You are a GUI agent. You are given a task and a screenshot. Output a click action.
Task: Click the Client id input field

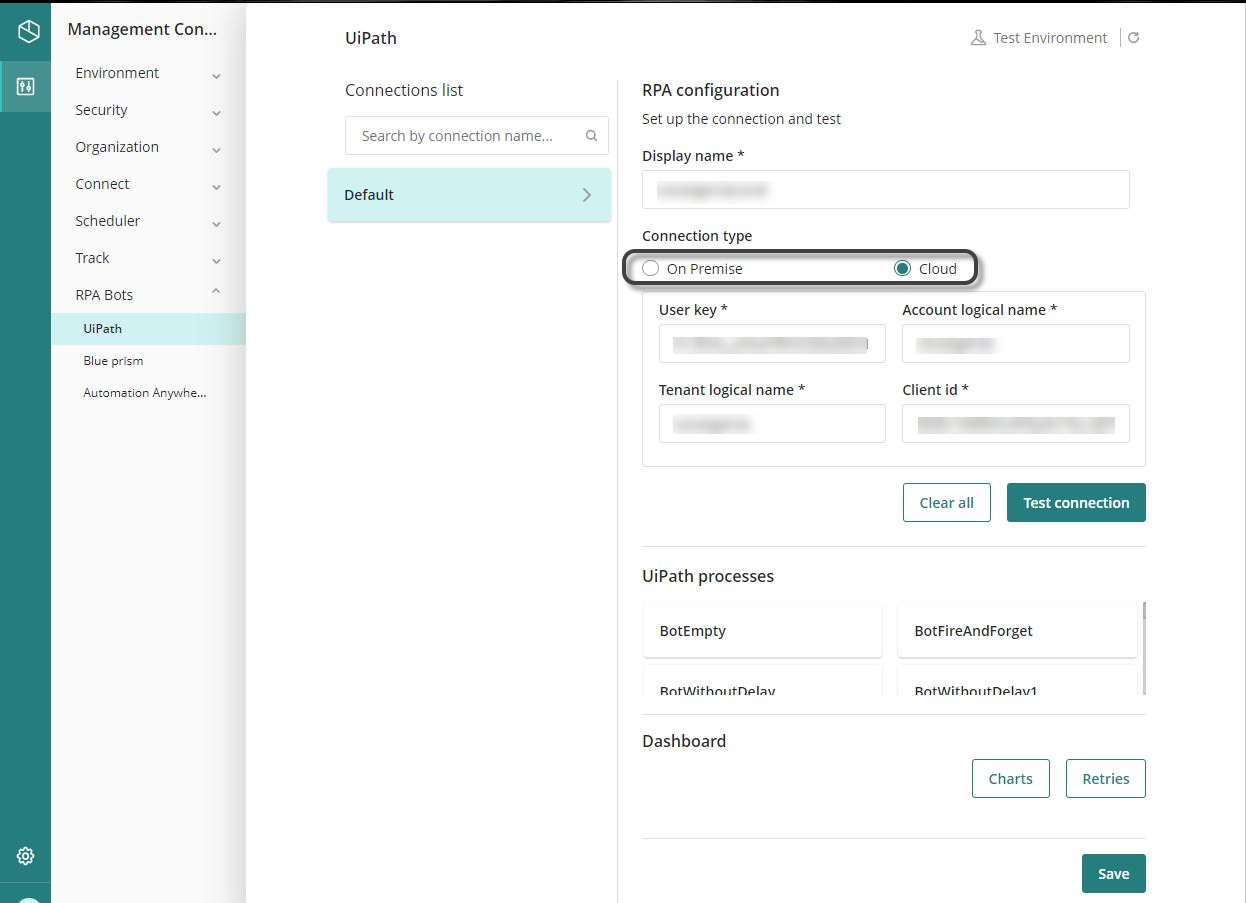tap(1016, 423)
